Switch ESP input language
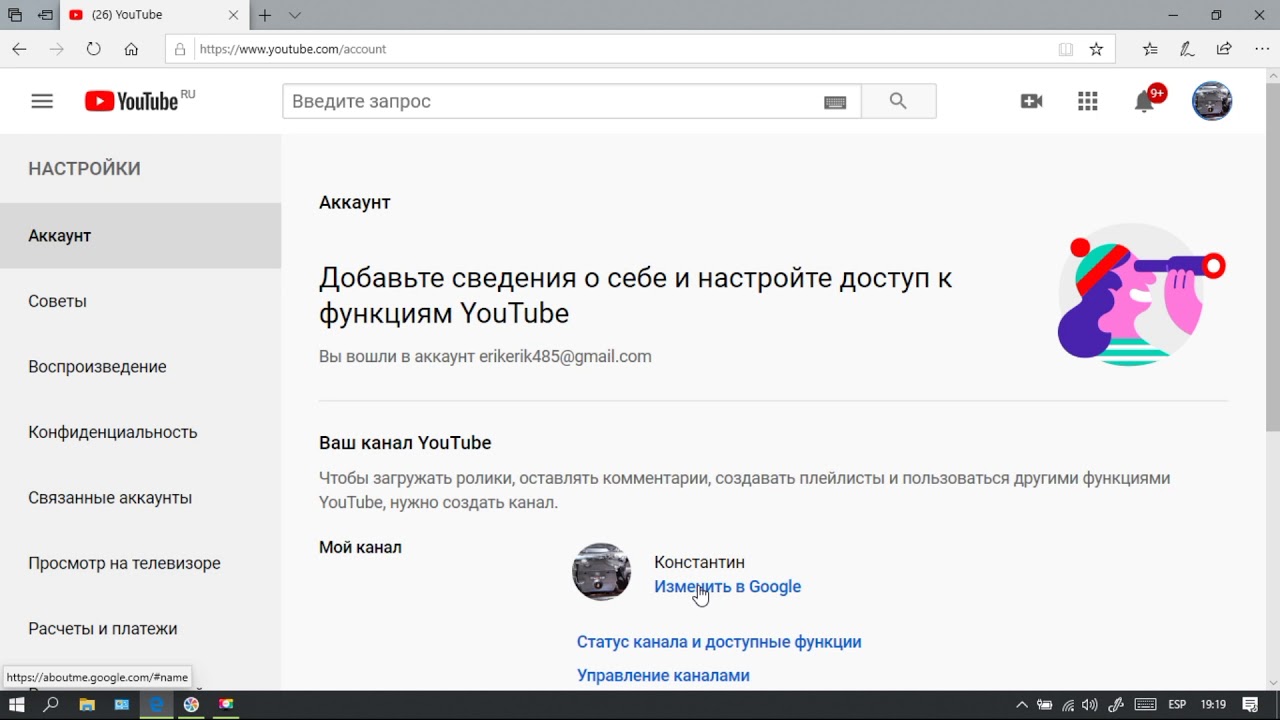 coord(1177,704)
